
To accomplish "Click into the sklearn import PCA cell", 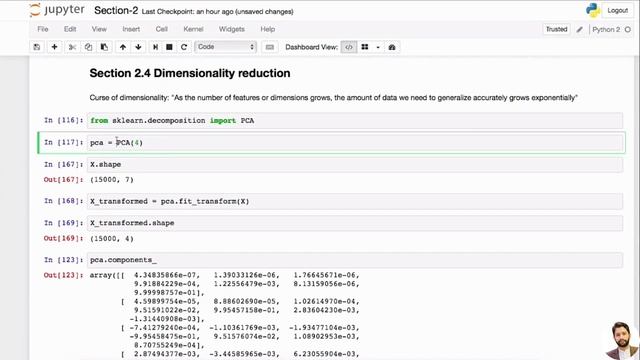I will (x=355, y=120).
